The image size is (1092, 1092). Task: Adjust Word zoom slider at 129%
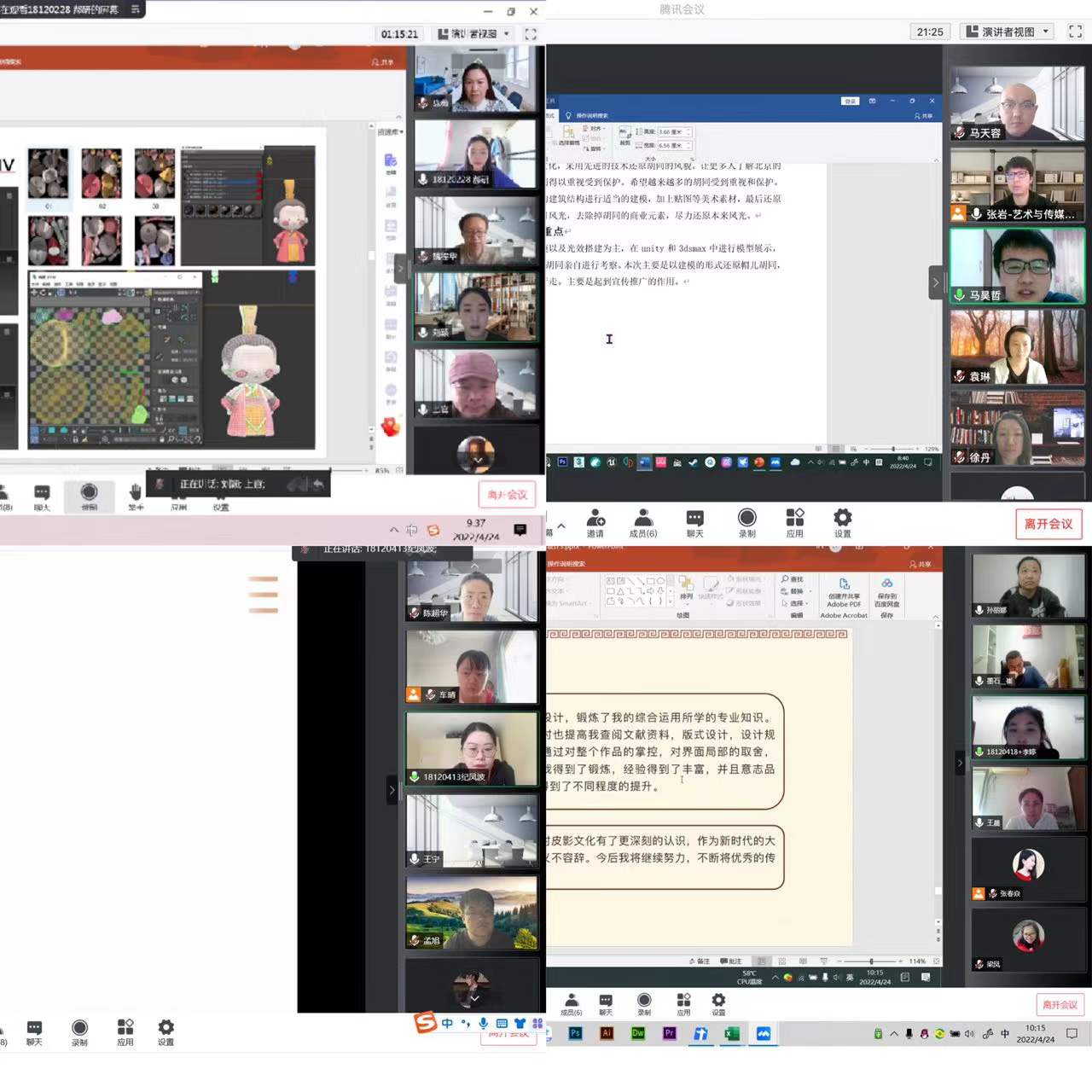click(893, 449)
